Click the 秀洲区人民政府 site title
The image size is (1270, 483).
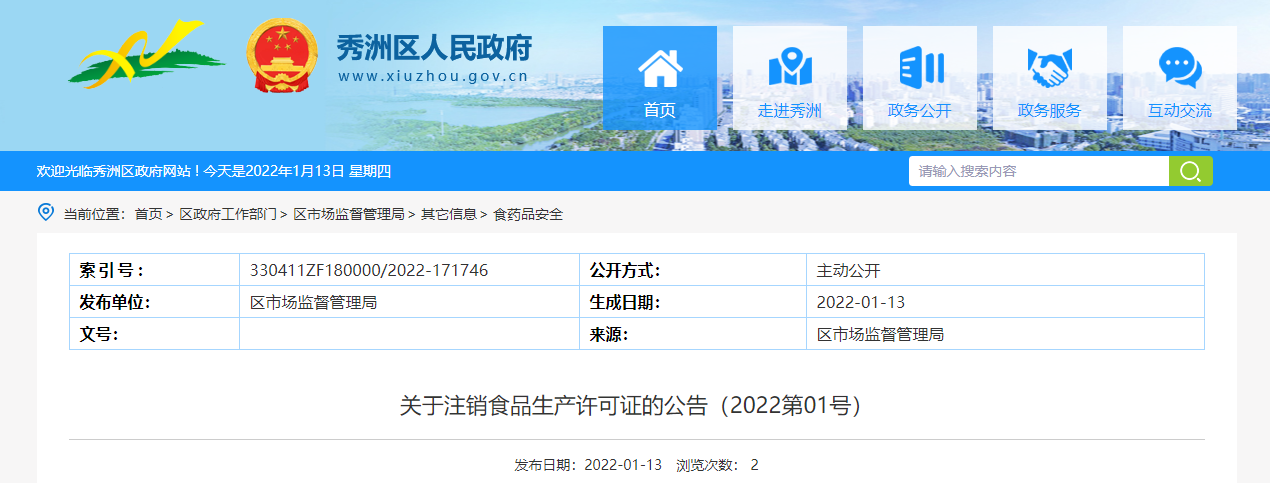coord(434,47)
